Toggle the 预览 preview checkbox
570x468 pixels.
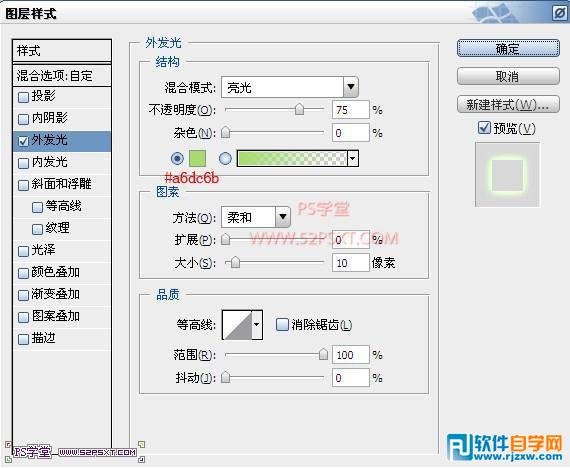pyautogui.click(x=484, y=128)
